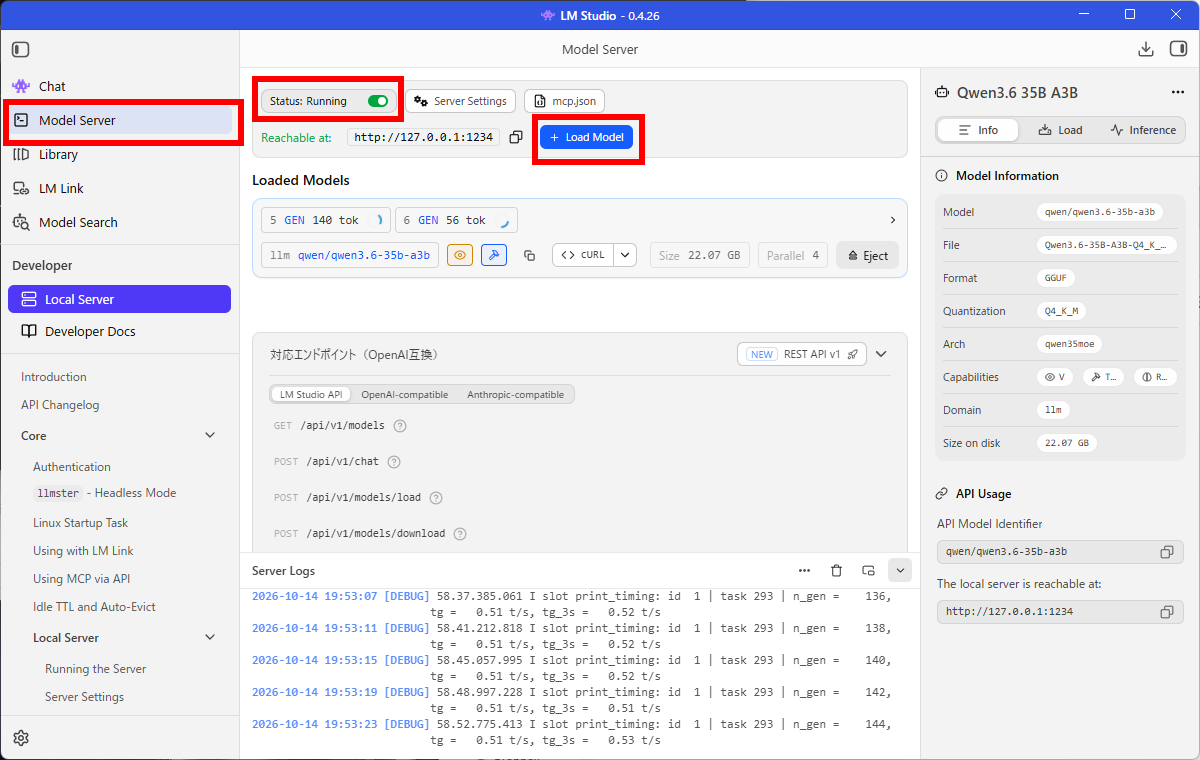Click the 5 GEN 140 tok indicator

[327, 220]
